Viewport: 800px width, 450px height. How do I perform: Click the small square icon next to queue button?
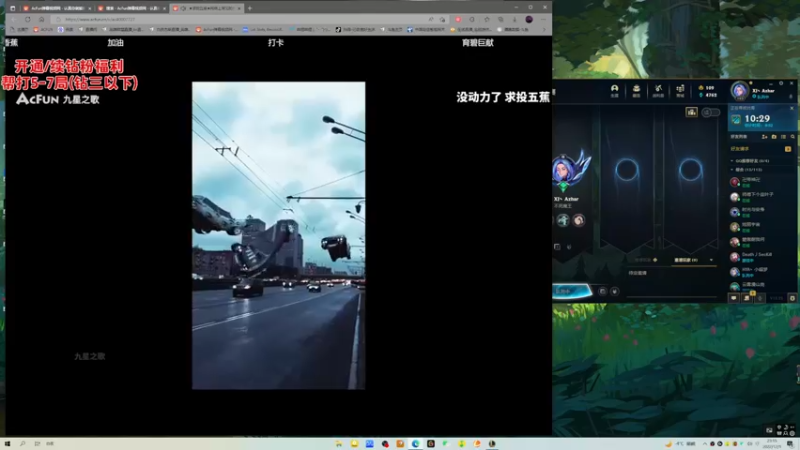click(602, 291)
